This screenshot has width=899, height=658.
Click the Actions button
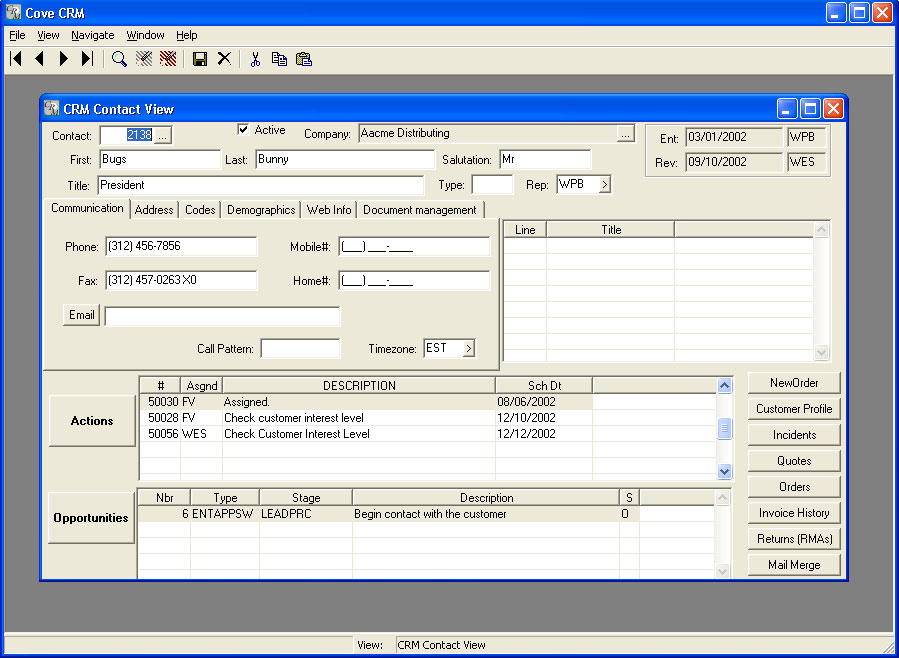tap(92, 421)
